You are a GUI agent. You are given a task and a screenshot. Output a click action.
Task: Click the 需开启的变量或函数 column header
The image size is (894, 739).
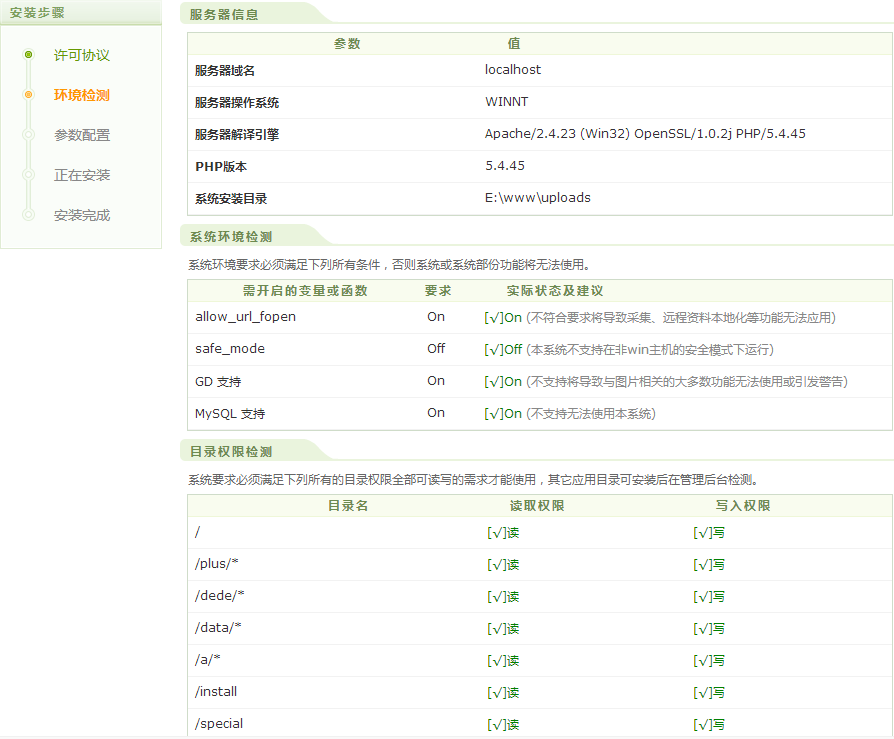pos(305,291)
